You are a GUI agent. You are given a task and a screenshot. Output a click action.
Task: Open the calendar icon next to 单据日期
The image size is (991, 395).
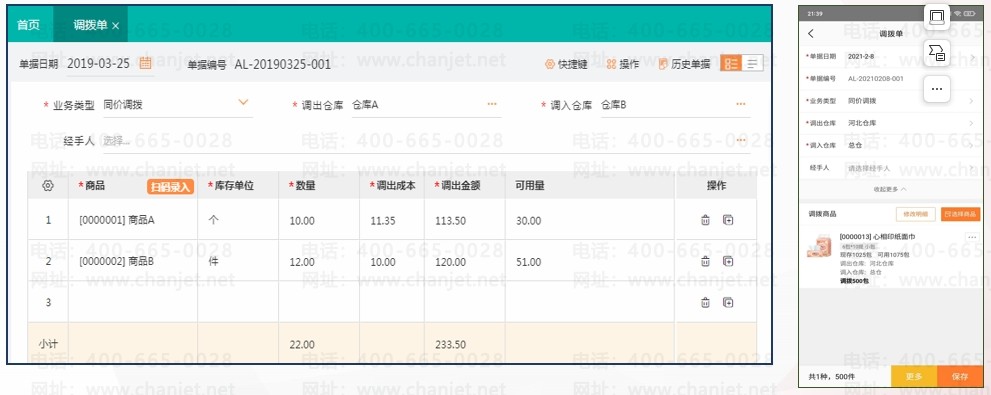tap(145, 63)
